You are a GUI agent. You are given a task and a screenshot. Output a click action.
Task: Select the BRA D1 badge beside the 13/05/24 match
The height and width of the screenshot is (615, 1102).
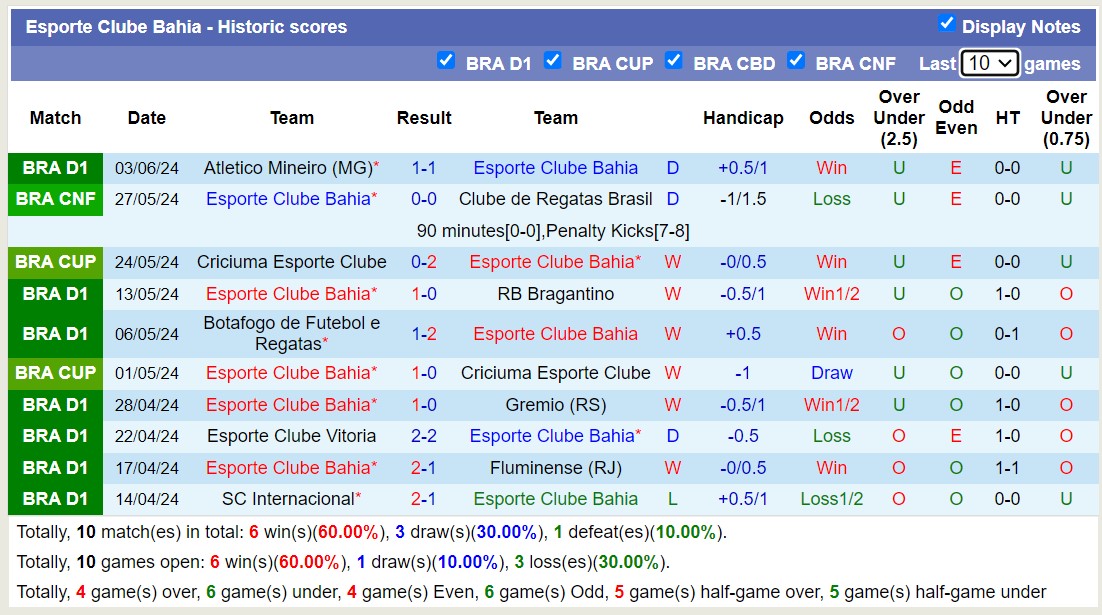[x=55, y=294]
